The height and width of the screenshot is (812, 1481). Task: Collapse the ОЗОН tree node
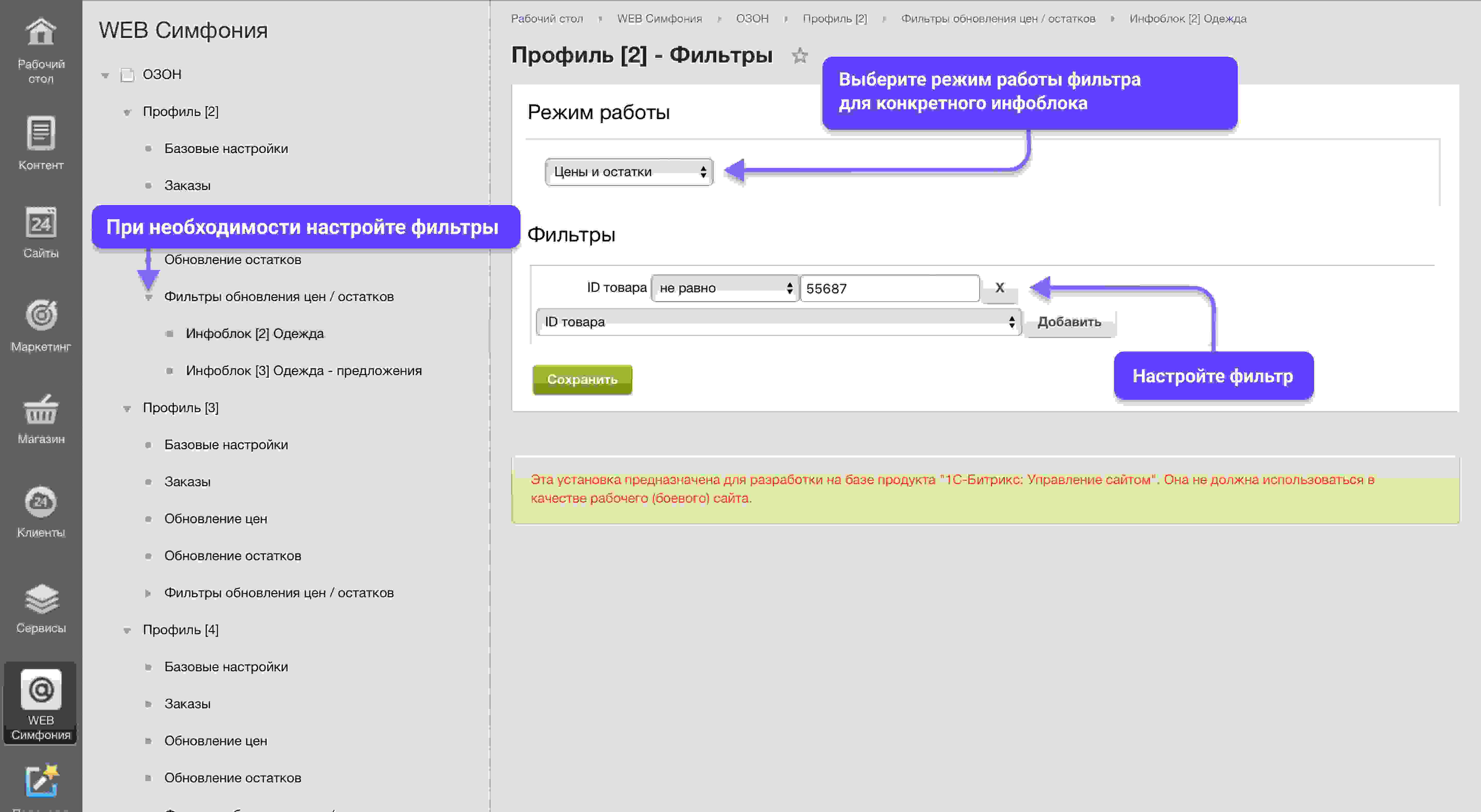click(x=105, y=75)
